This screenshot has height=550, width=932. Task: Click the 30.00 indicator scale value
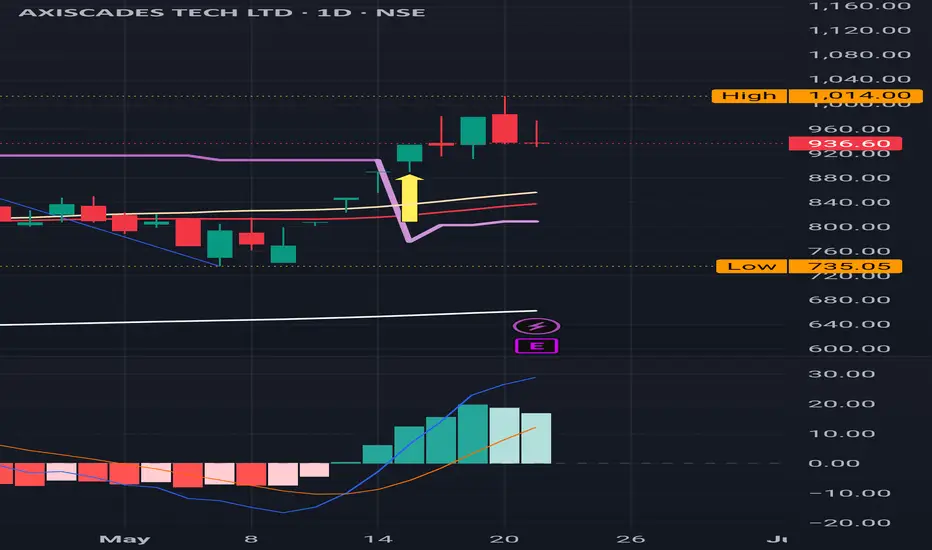coord(842,374)
